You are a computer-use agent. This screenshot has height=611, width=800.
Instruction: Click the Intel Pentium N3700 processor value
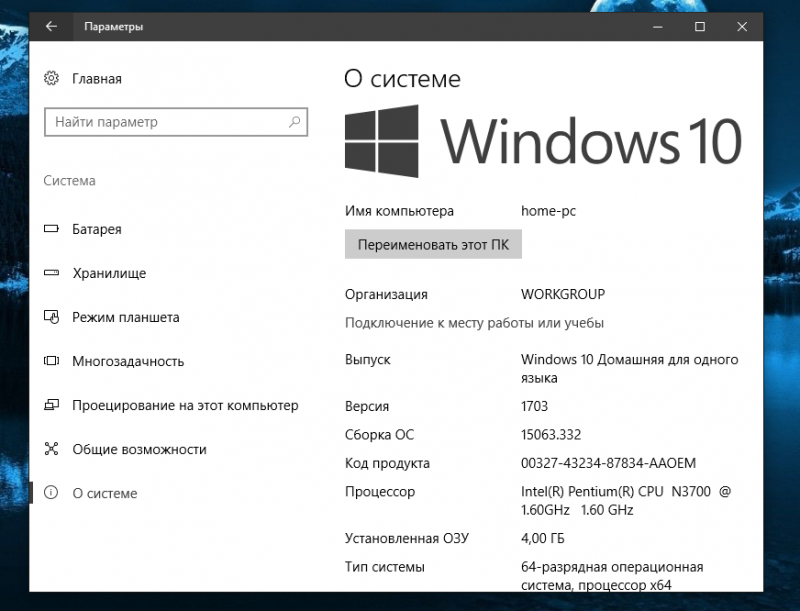pyautogui.click(x=626, y=501)
